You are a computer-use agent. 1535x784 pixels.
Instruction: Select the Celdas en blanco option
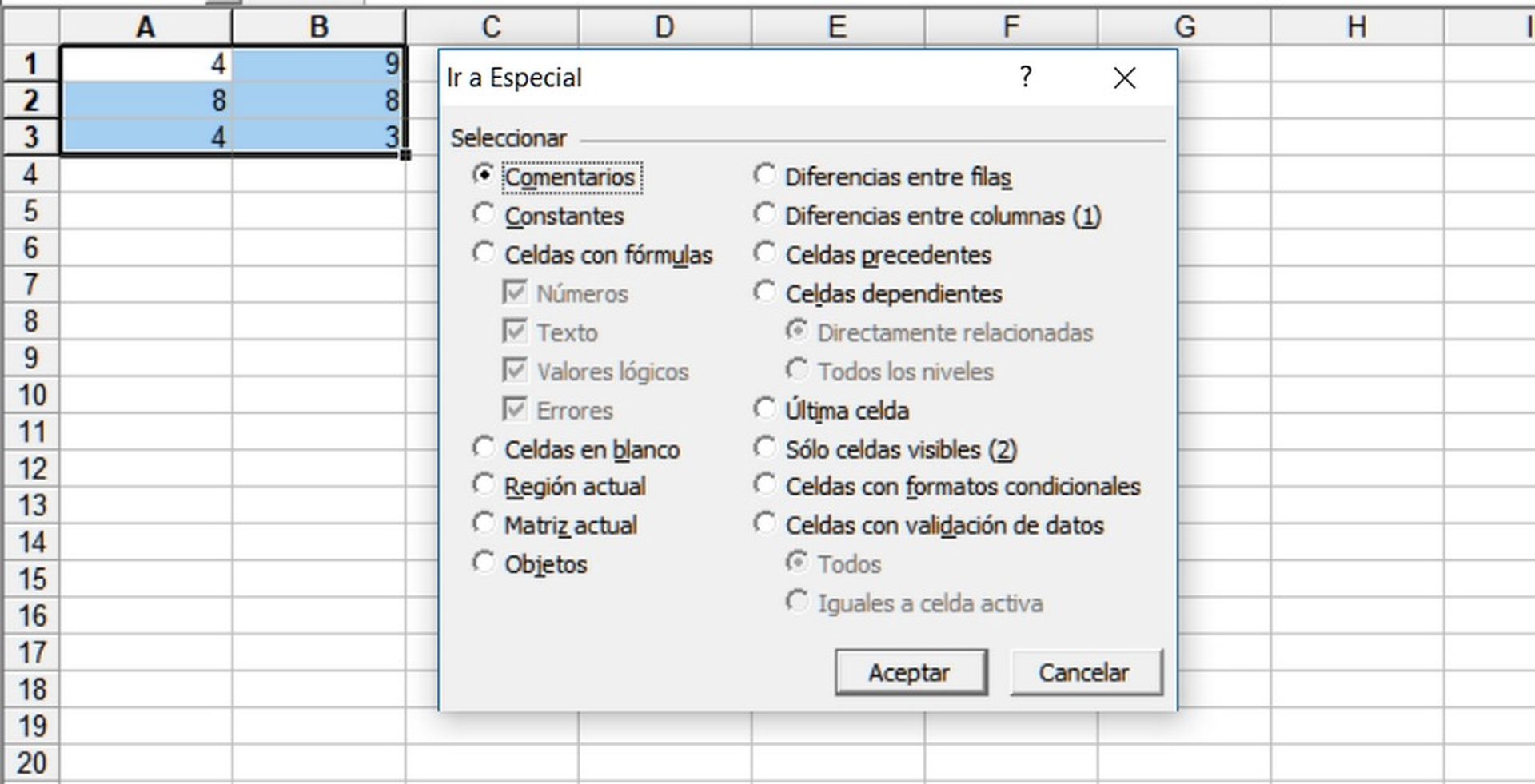pyautogui.click(x=484, y=448)
